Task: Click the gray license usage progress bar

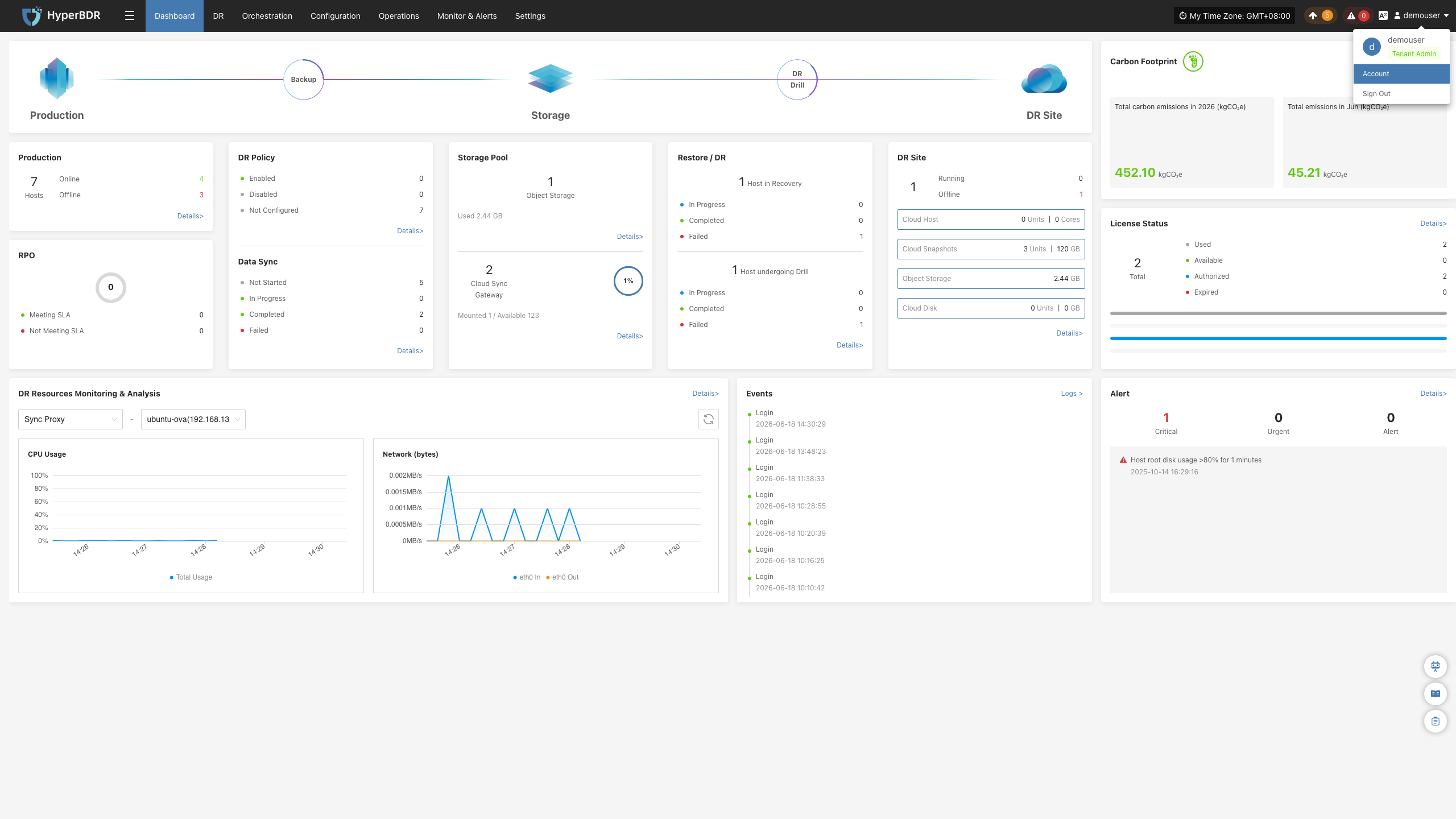Action: point(1279,313)
